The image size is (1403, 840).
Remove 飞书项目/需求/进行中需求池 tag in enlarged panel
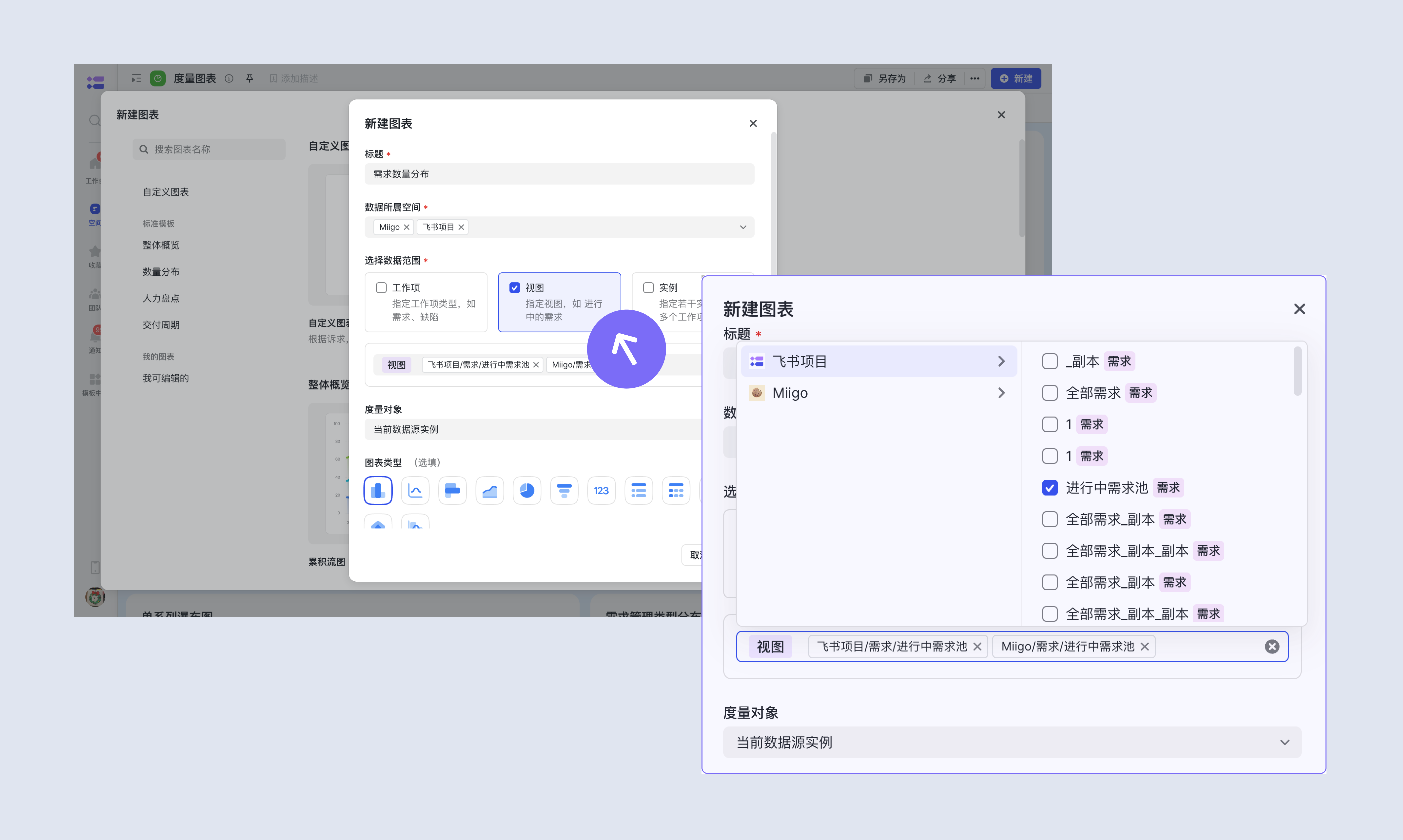pos(977,647)
